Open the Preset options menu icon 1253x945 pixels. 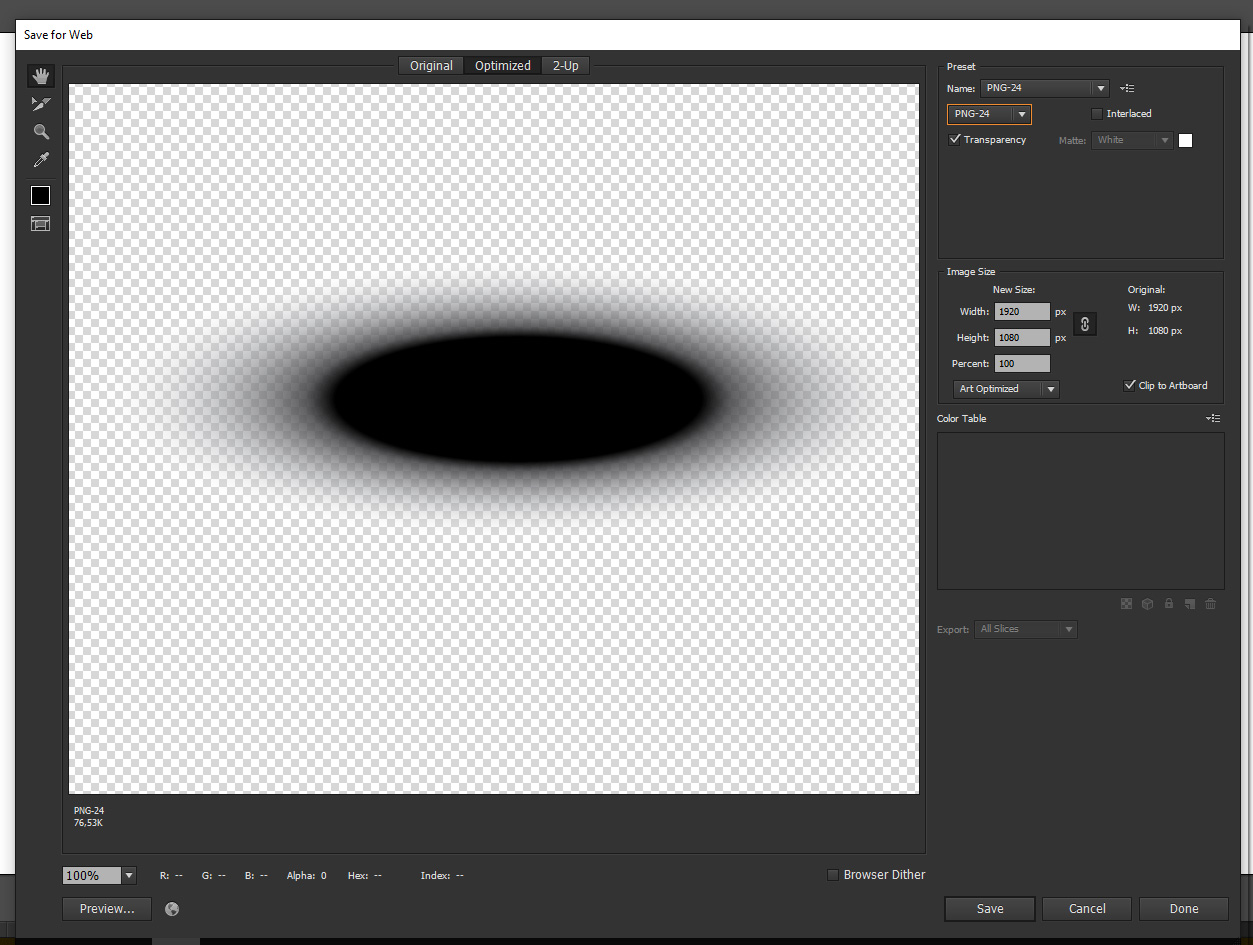pos(1127,89)
